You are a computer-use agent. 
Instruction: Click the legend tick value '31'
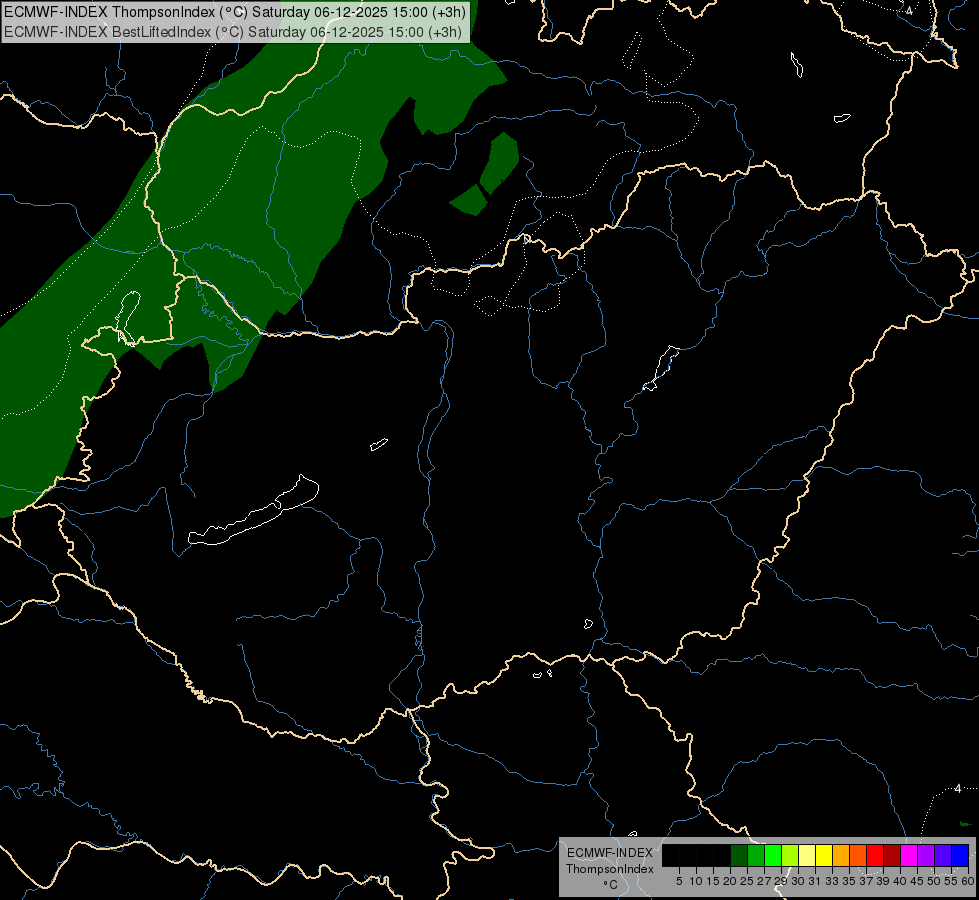click(x=815, y=881)
